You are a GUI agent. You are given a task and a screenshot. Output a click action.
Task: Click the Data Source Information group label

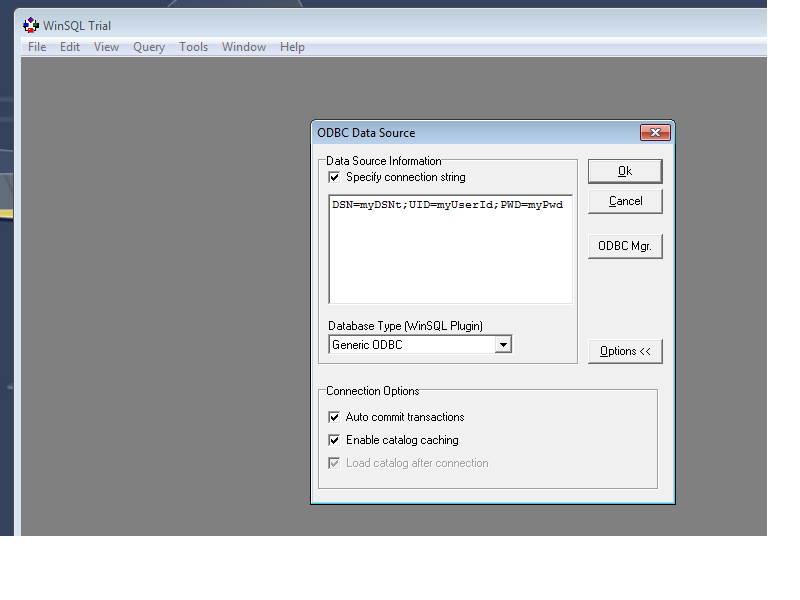pyautogui.click(x=384, y=161)
